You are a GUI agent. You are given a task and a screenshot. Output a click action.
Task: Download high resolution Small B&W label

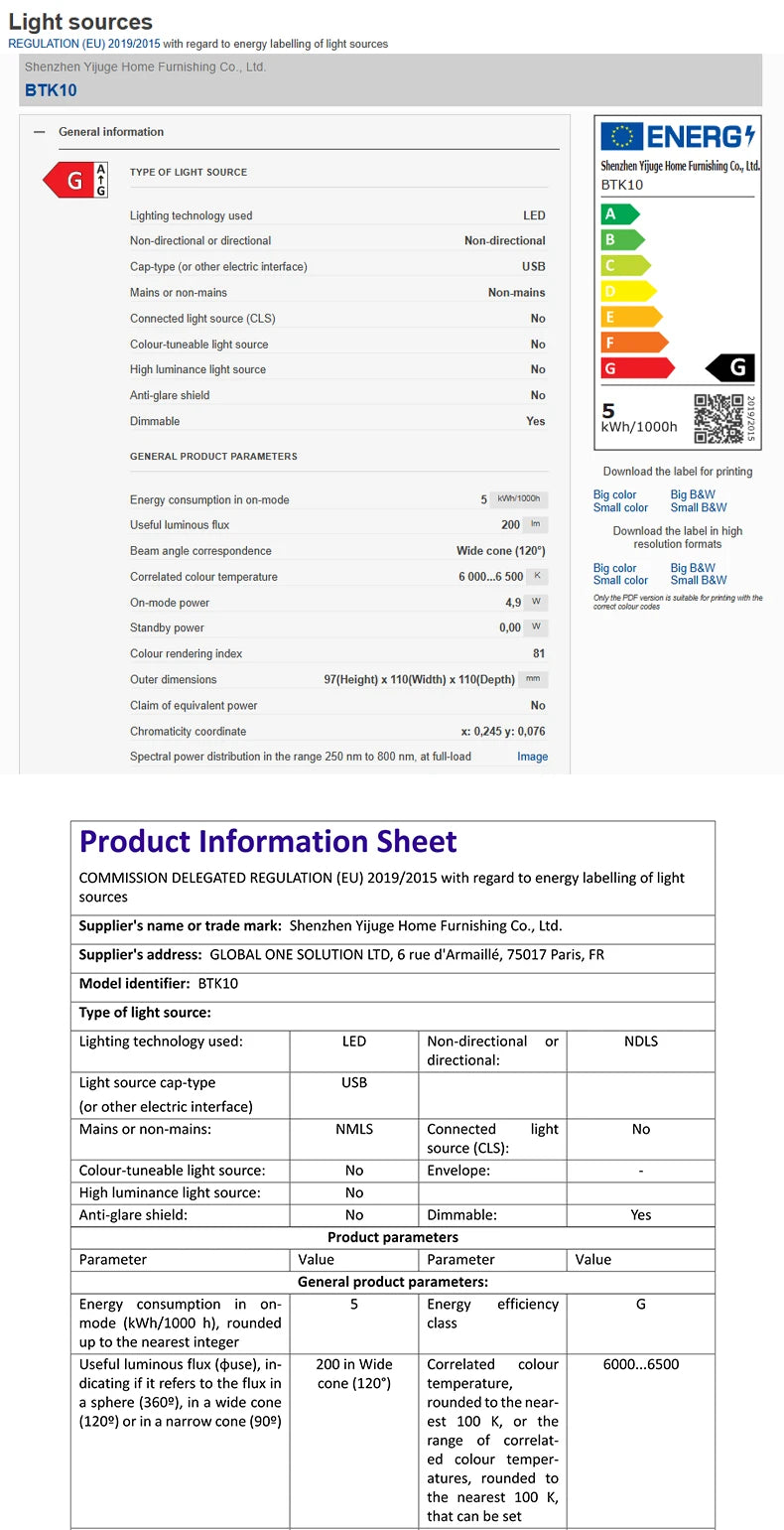click(699, 580)
